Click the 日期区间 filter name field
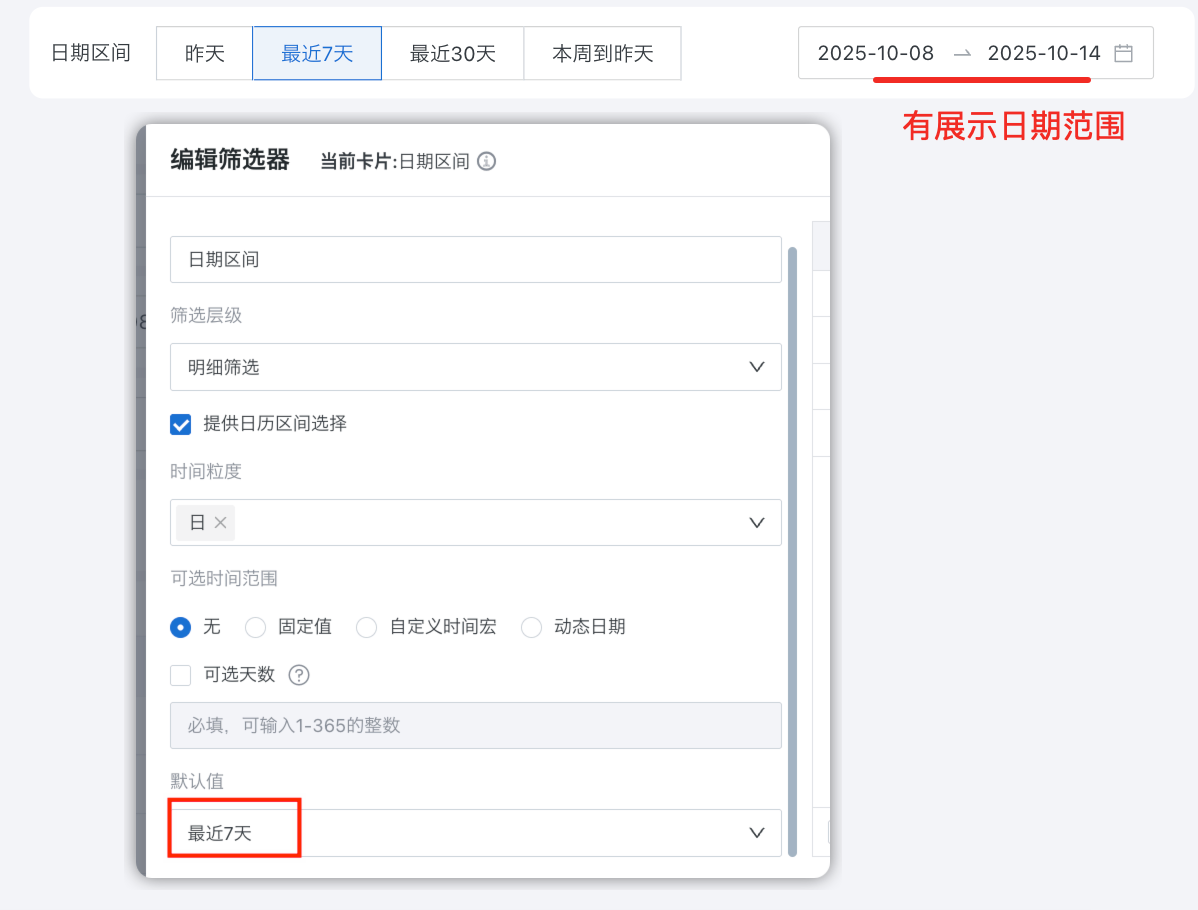The height and width of the screenshot is (910, 1198). tap(475, 259)
